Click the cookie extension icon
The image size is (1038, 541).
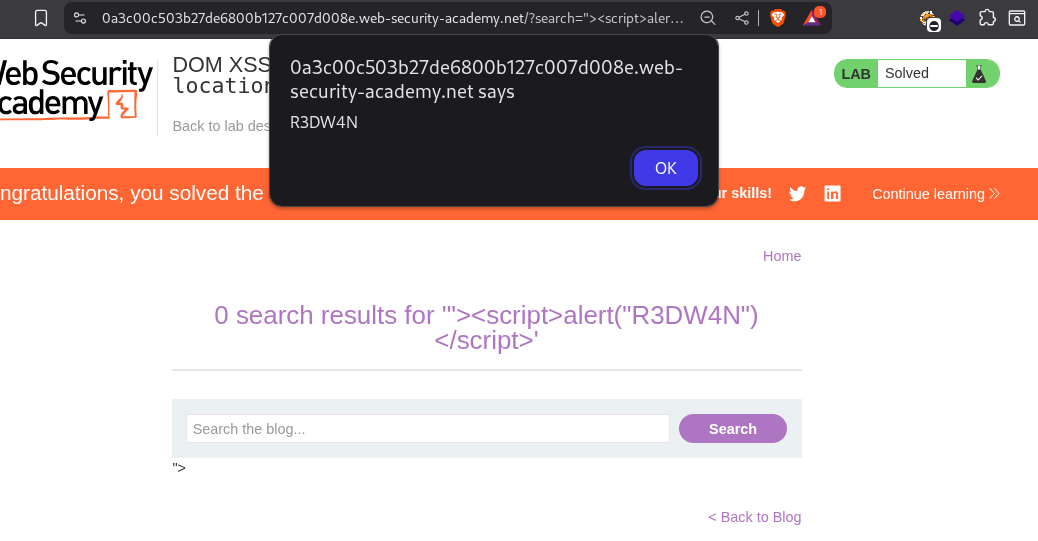click(x=929, y=19)
